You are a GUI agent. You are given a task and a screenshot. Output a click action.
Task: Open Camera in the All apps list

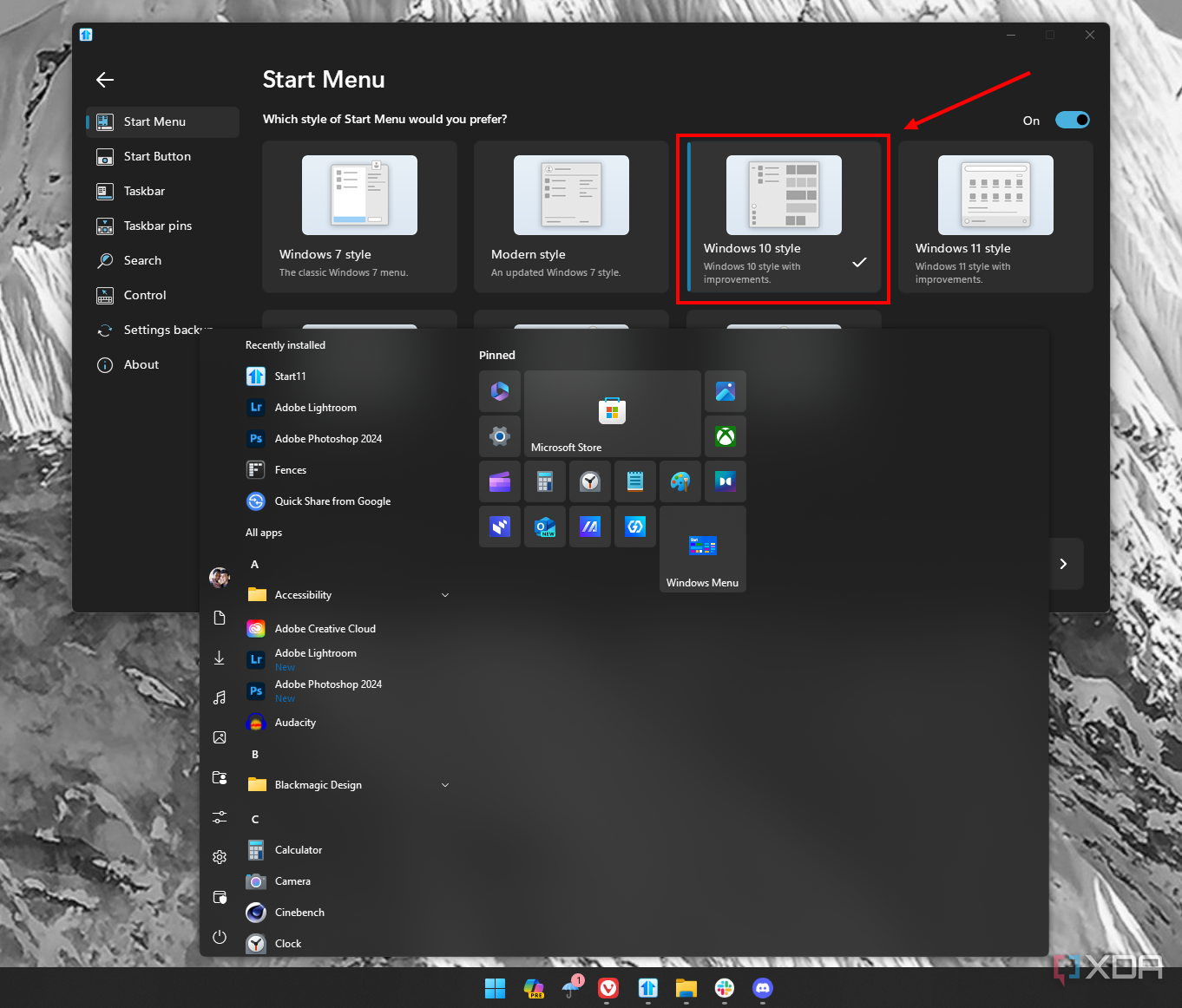[x=349, y=881]
